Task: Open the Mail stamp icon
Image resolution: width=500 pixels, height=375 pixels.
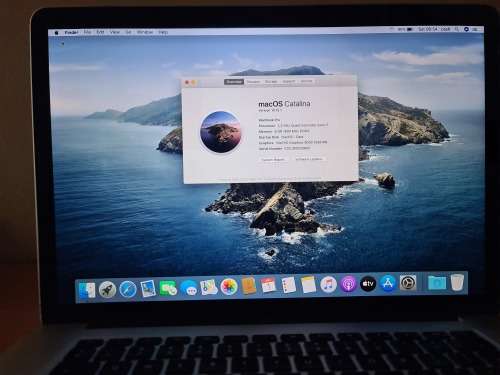Action: tap(148, 288)
